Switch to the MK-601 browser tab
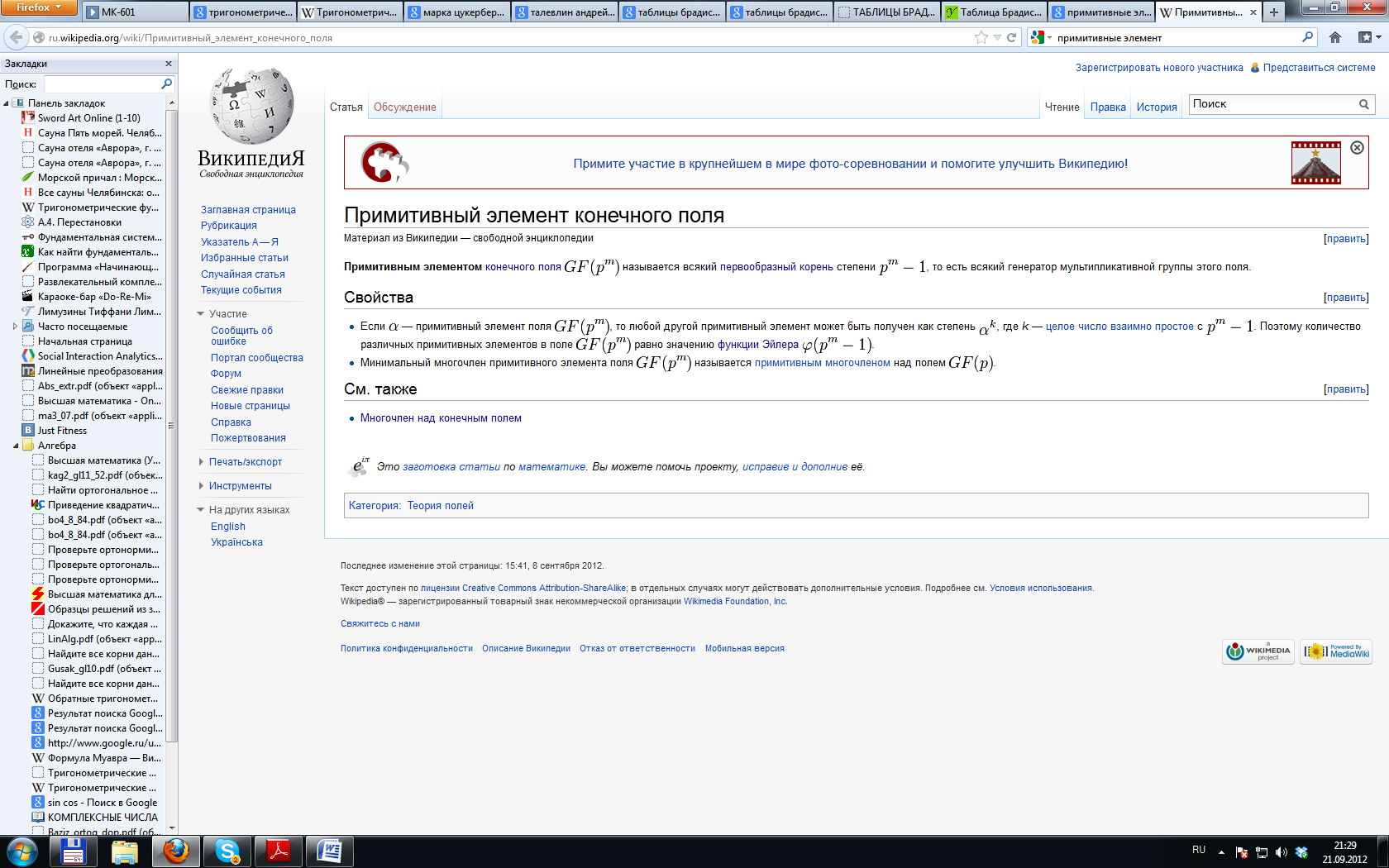1389x868 pixels. click(136, 12)
